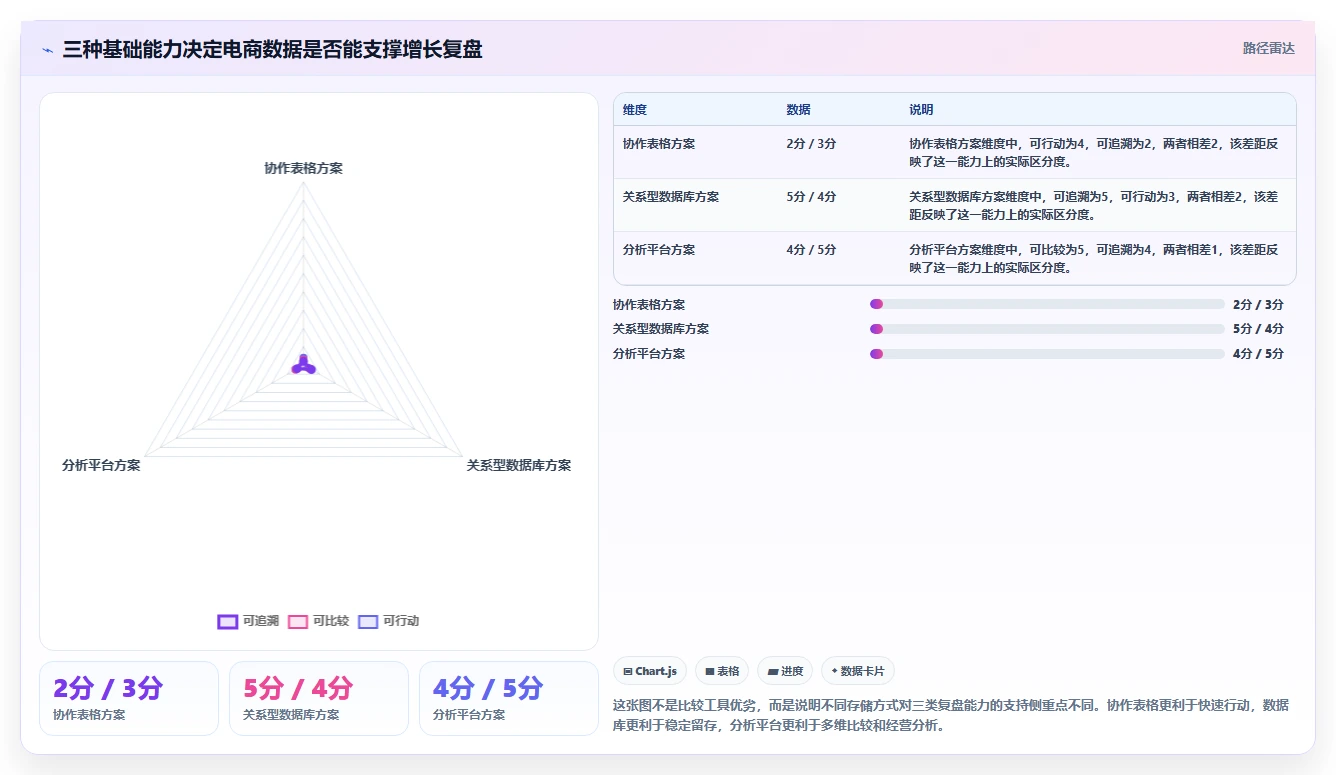
Task: Click the 协作表格方案 description text in table
Action: [x=1095, y=153]
